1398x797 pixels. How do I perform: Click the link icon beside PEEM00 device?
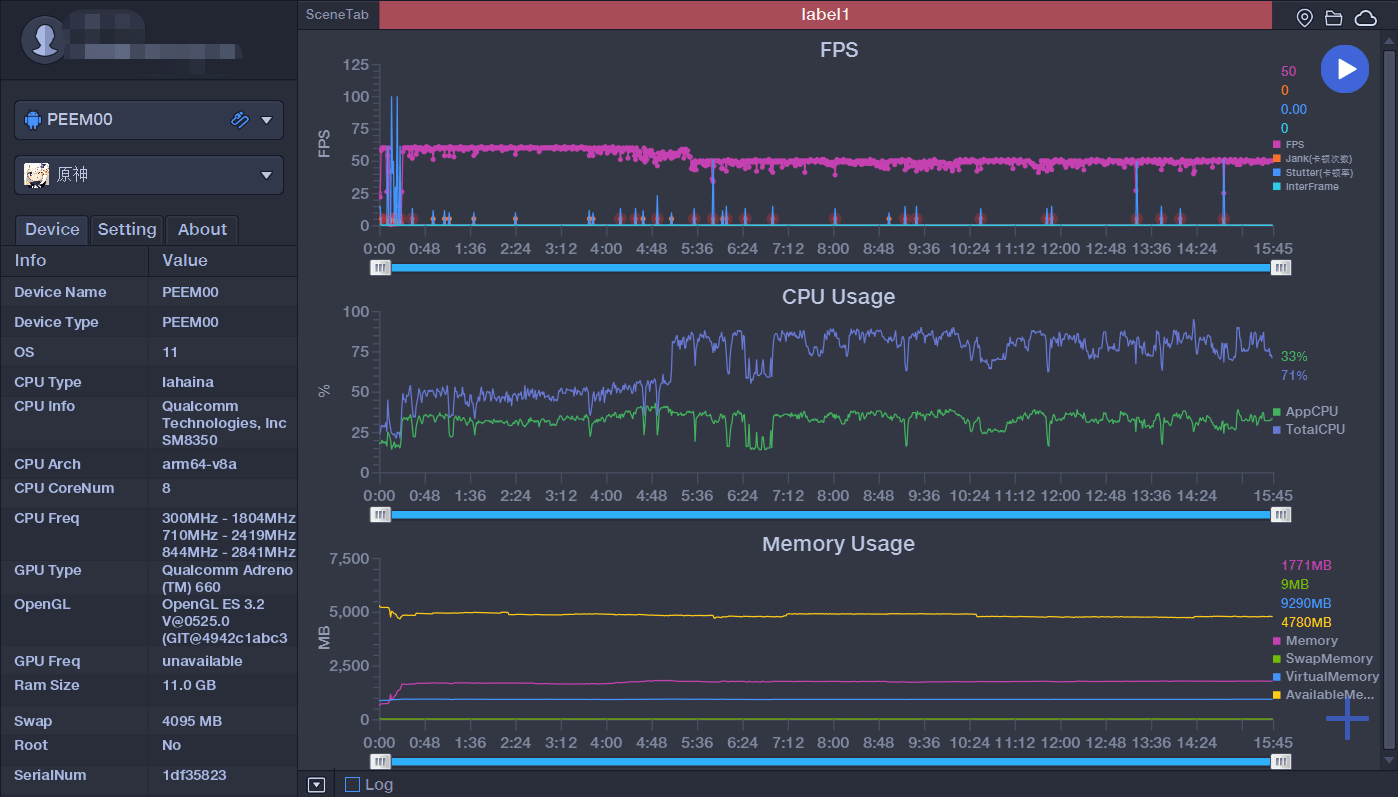pos(239,120)
